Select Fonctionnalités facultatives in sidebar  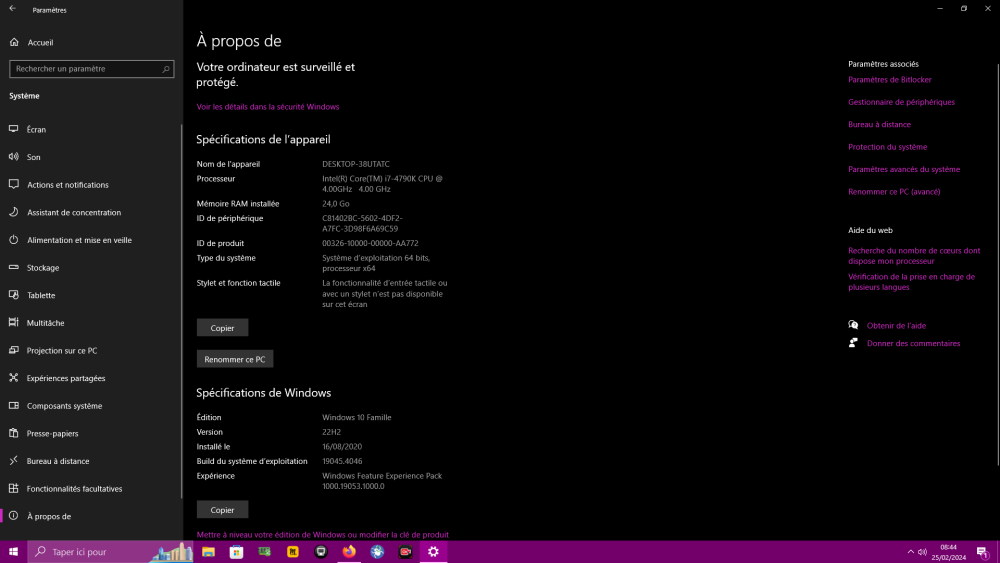coord(74,489)
